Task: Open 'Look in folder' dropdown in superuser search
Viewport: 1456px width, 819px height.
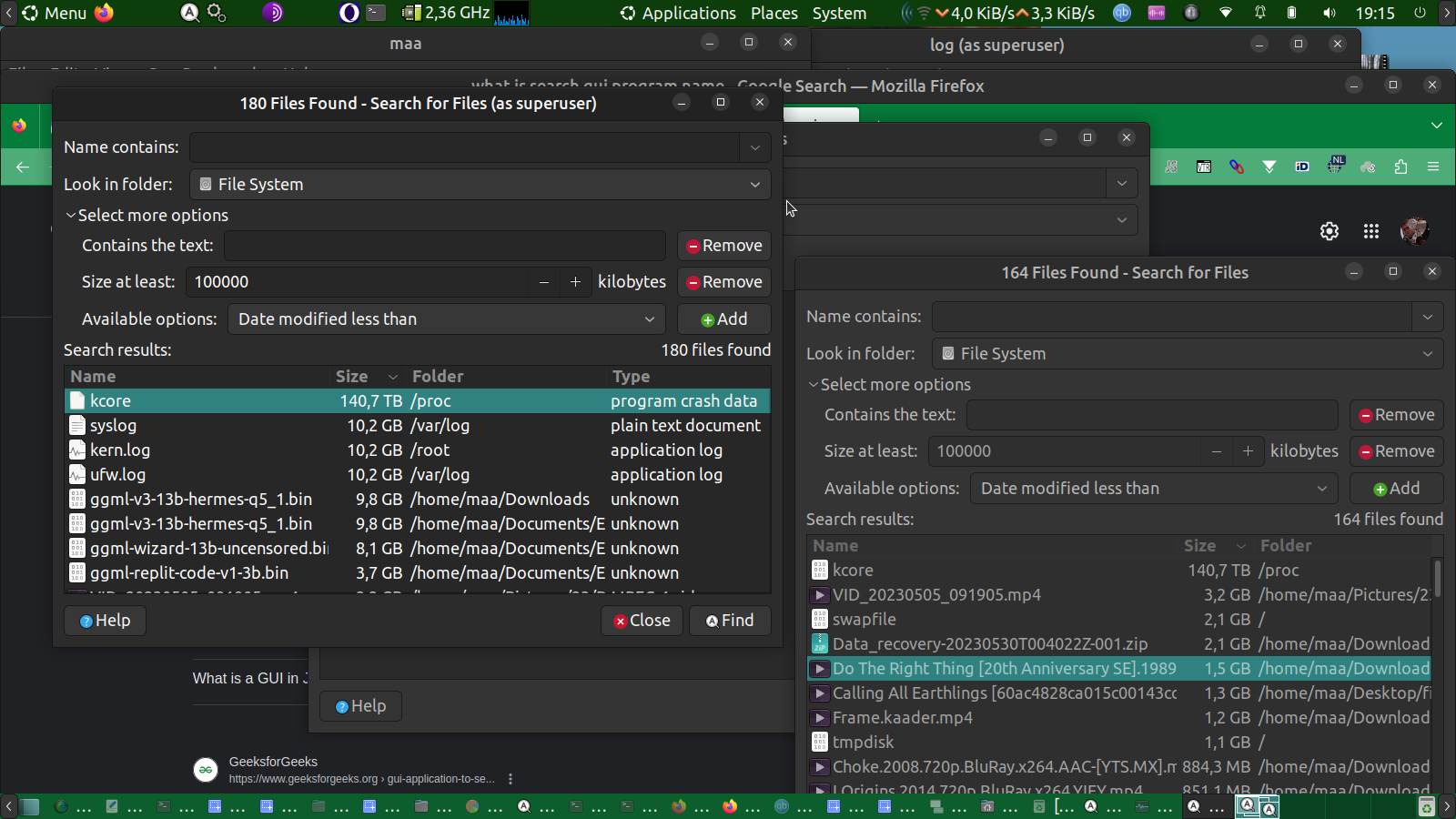Action: click(480, 185)
